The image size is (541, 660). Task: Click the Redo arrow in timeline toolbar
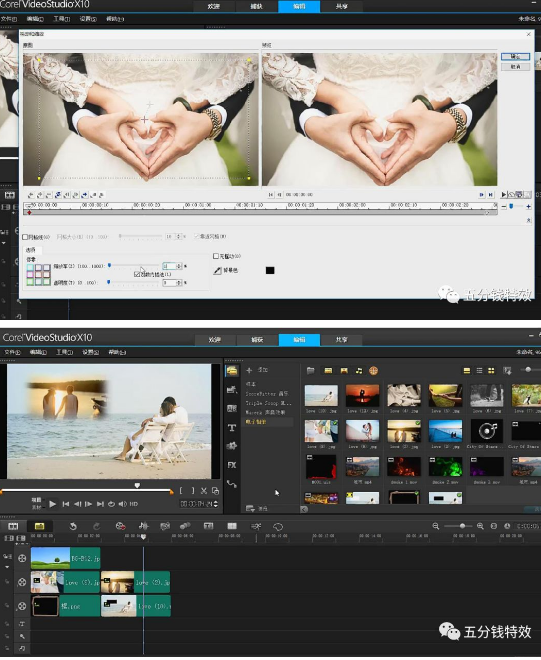click(x=96, y=526)
